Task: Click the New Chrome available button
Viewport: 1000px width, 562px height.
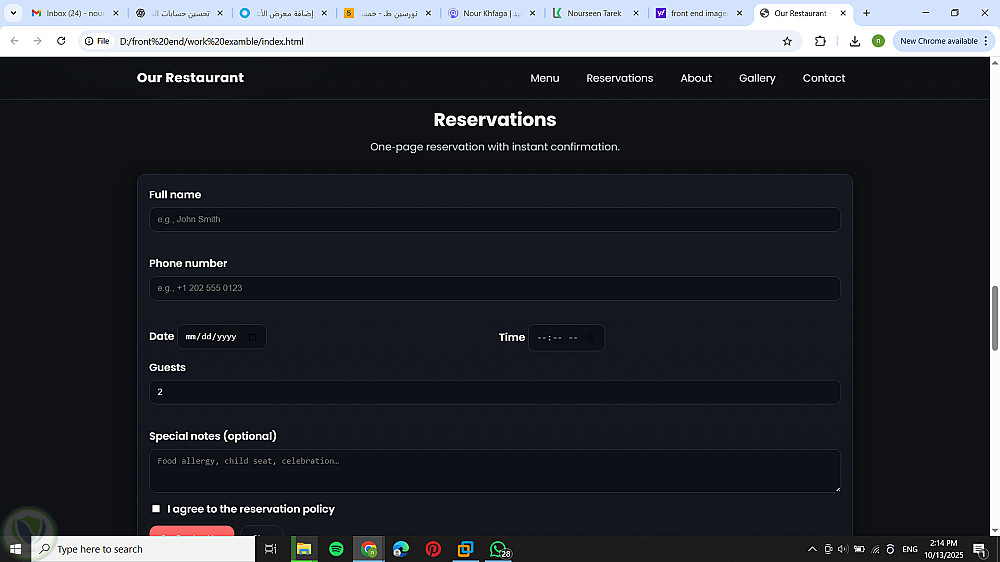Action: point(938,41)
